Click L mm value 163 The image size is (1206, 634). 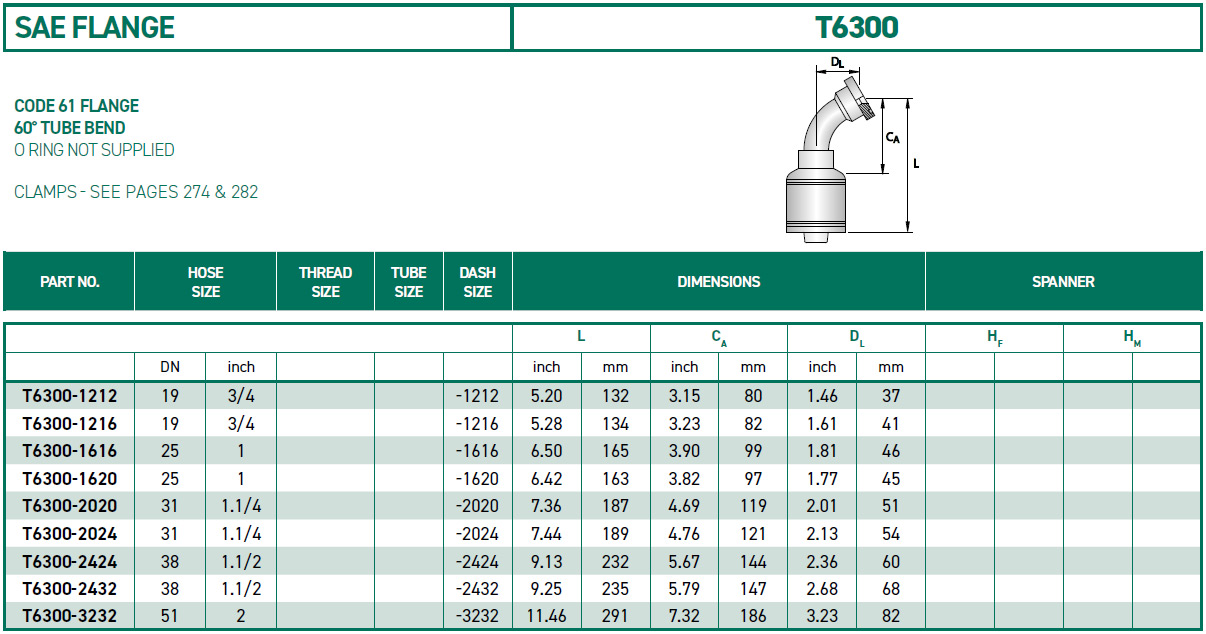[x=615, y=479]
